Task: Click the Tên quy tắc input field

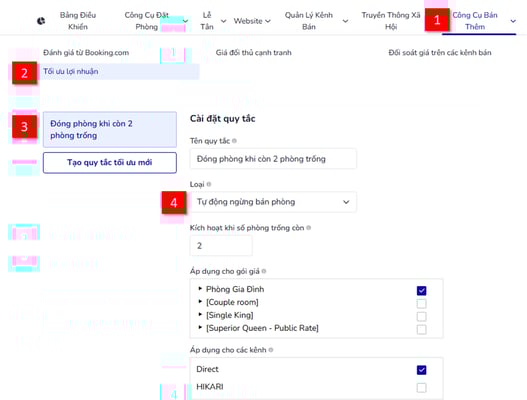Action: (273, 159)
